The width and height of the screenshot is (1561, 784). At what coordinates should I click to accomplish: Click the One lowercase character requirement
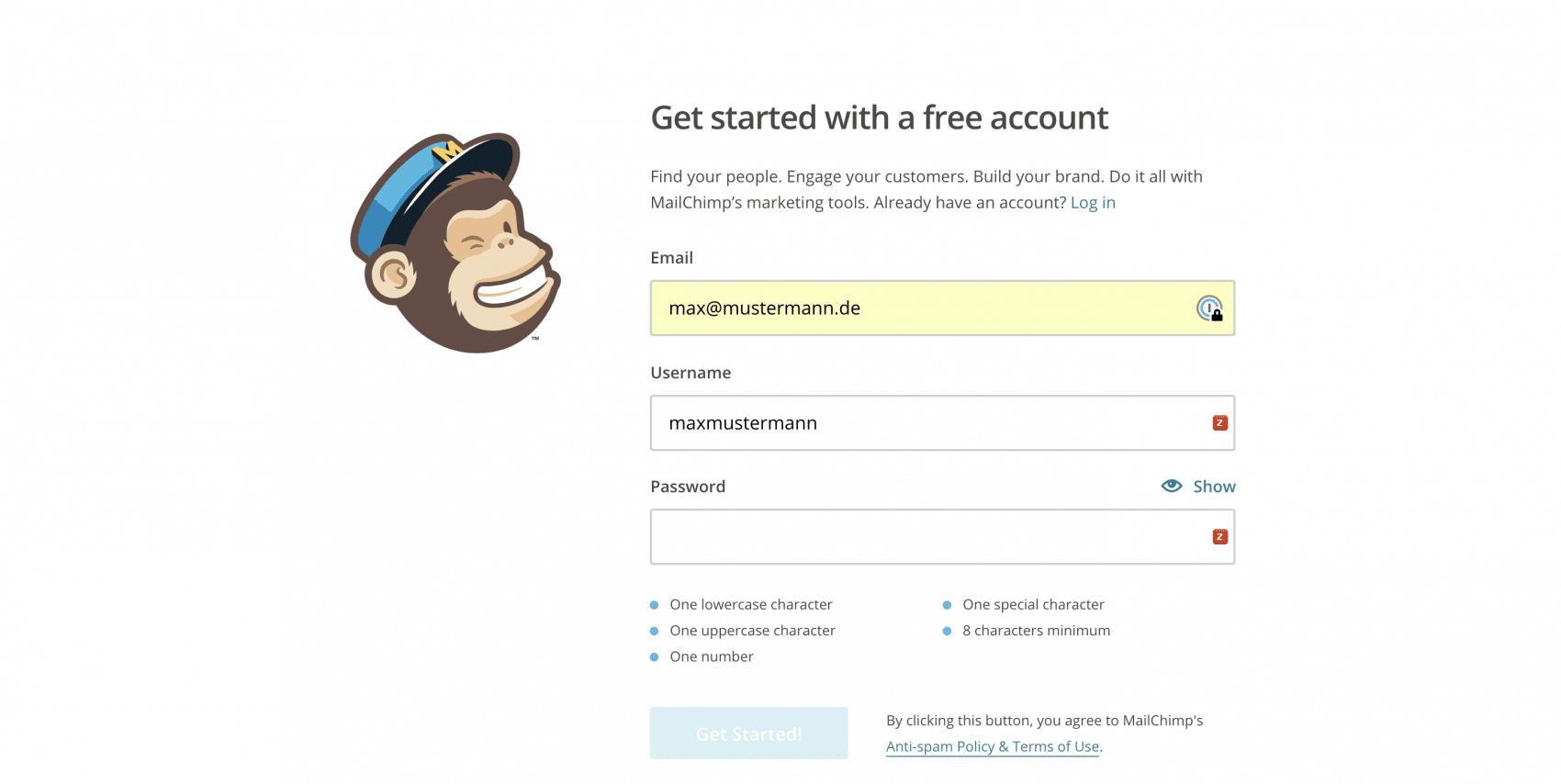pyautogui.click(x=750, y=605)
